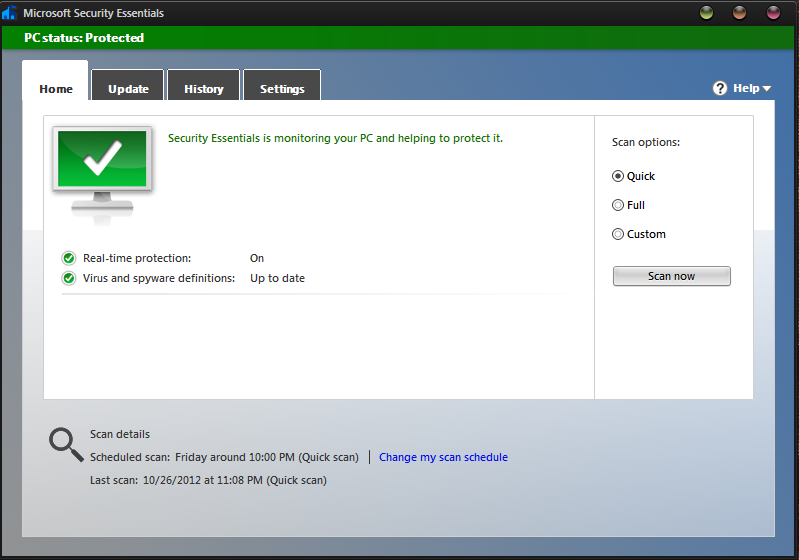Click the Help question mark icon
Viewport: 799px width, 560px height.
coord(720,89)
